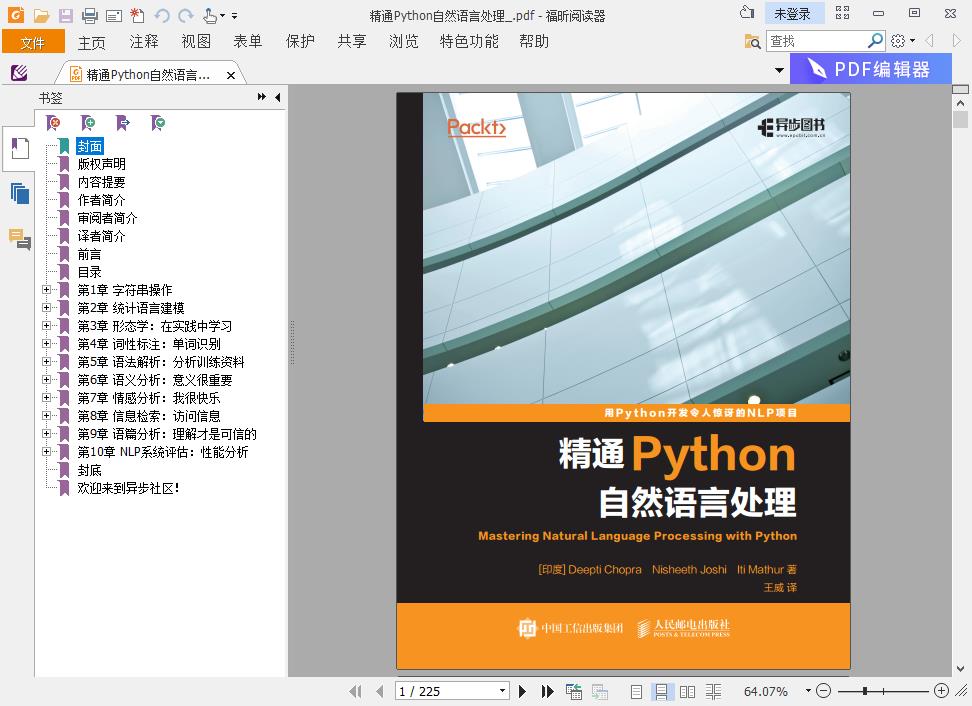Click the zoom slider handle

(865, 691)
